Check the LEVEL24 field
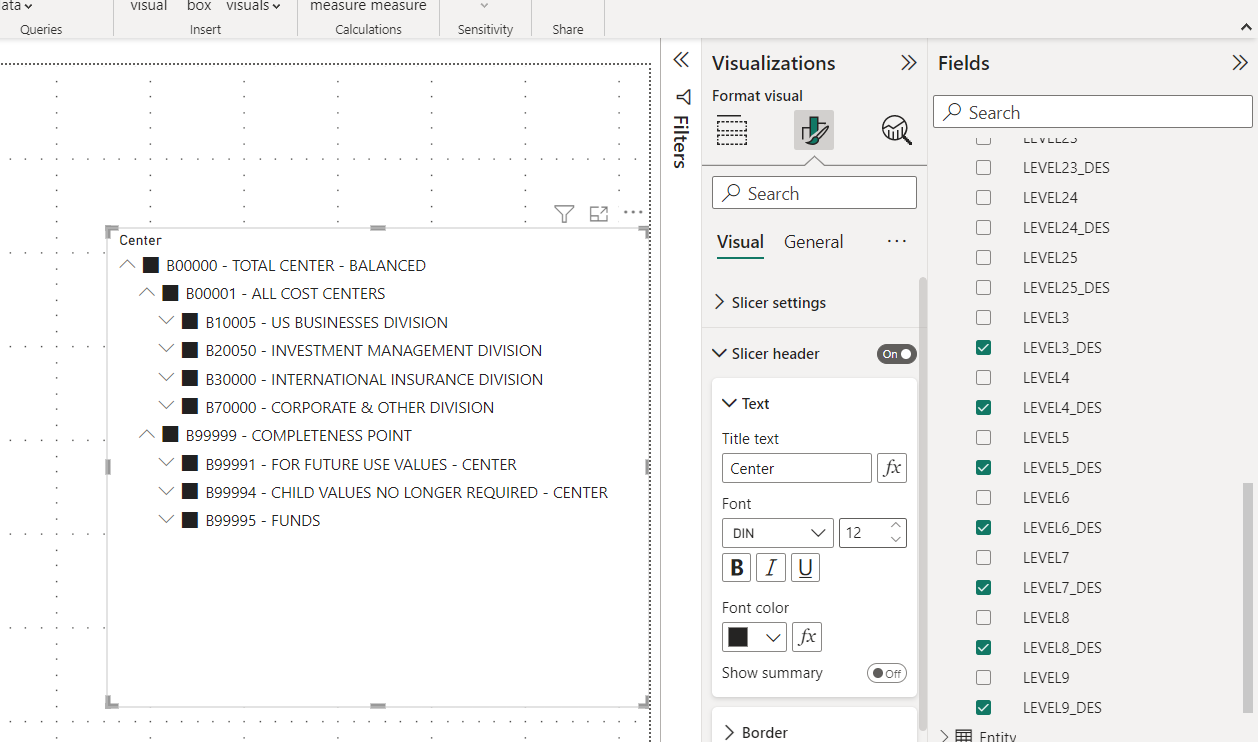 point(983,197)
